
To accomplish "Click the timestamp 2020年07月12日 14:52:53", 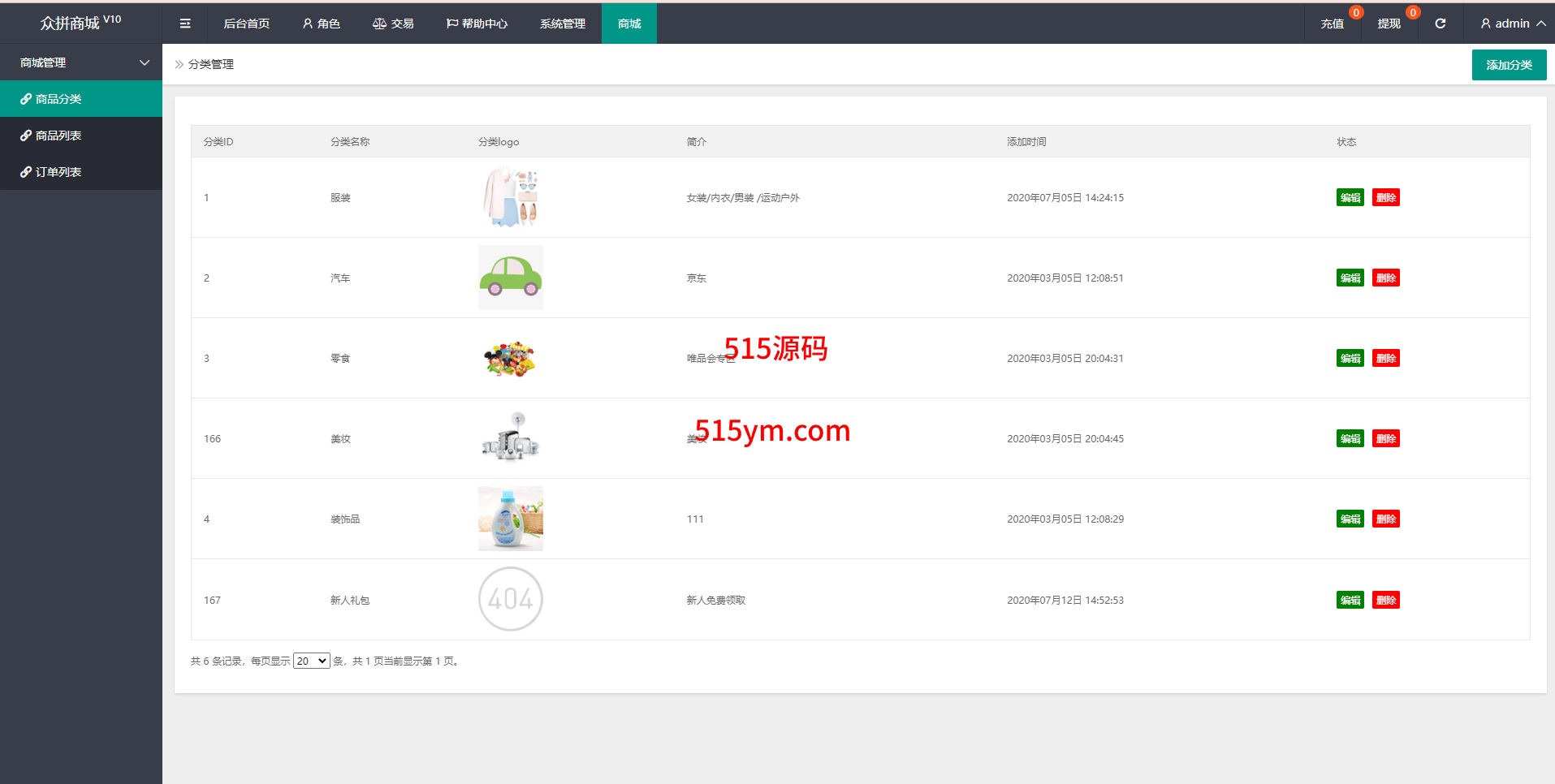I will click(1065, 600).
